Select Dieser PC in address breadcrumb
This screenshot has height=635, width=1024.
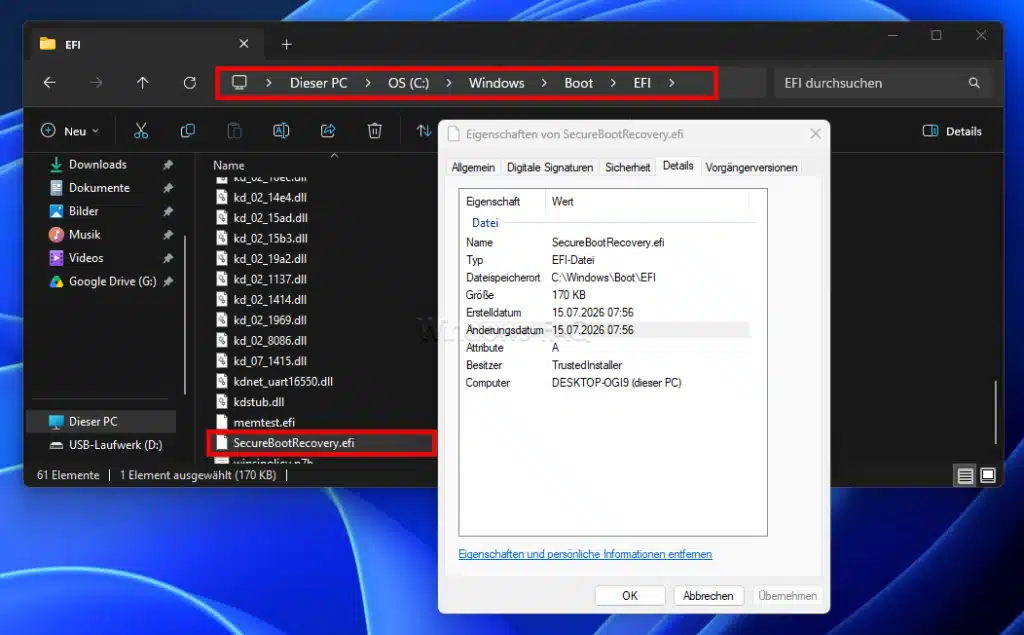[x=319, y=83]
